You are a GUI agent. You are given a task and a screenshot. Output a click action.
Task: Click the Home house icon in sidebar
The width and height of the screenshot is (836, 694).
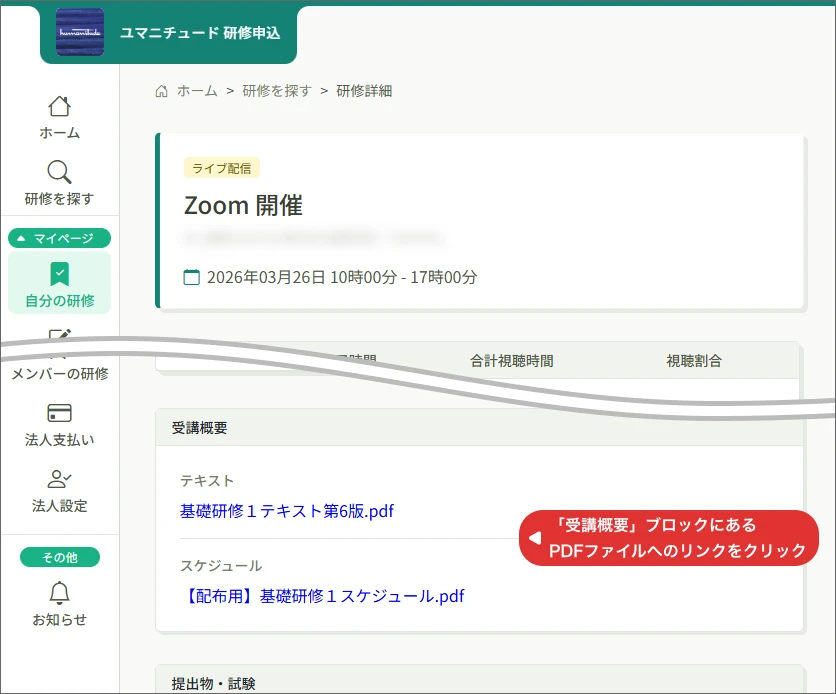pyautogui.click(x=59, y=106)
